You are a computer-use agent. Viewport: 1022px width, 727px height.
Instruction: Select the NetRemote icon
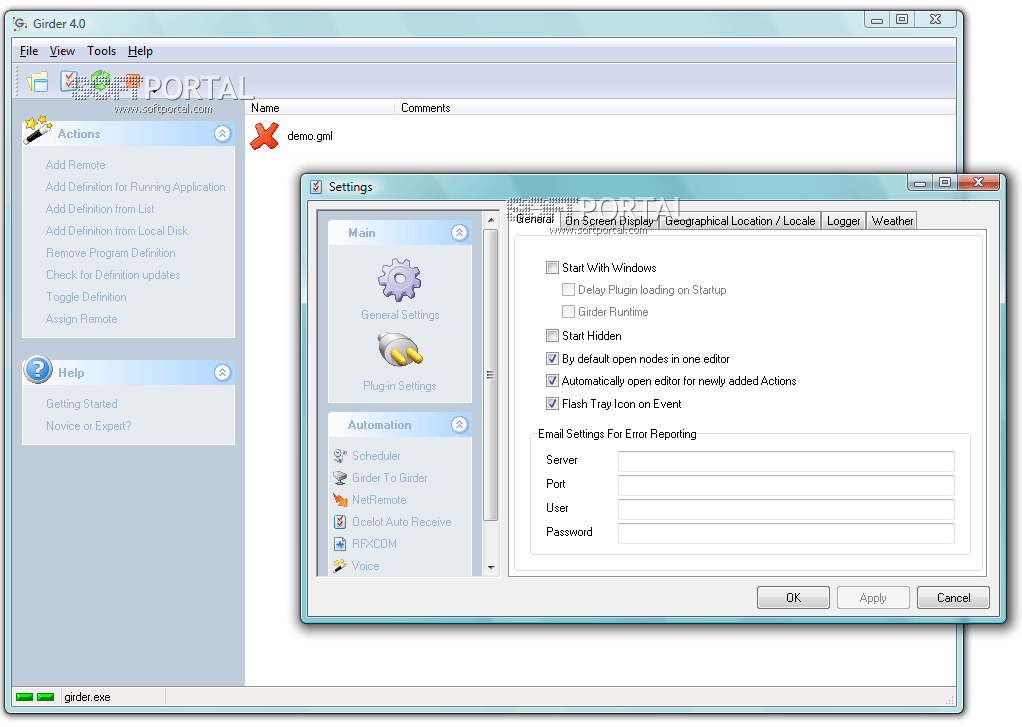[340, 500]
